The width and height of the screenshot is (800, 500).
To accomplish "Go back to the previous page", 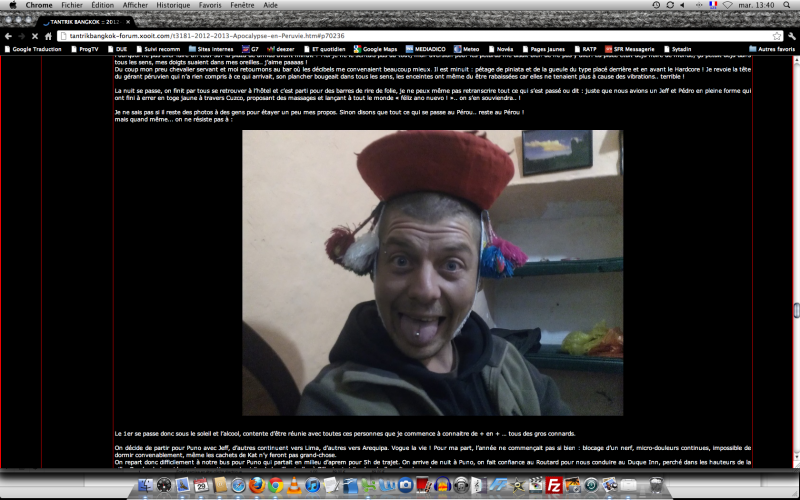I will click(8, 36).
